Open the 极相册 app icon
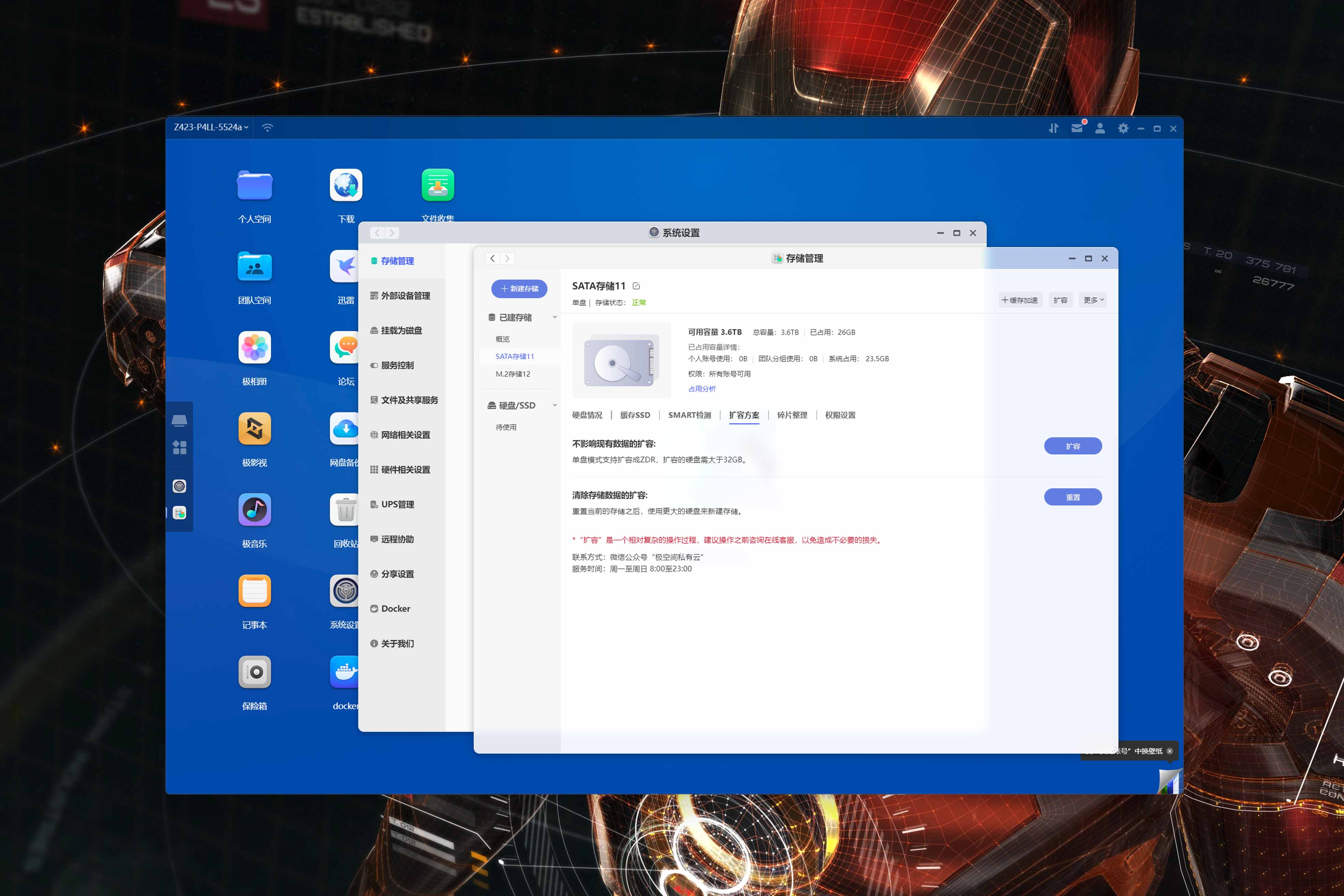 pos(254,347)
